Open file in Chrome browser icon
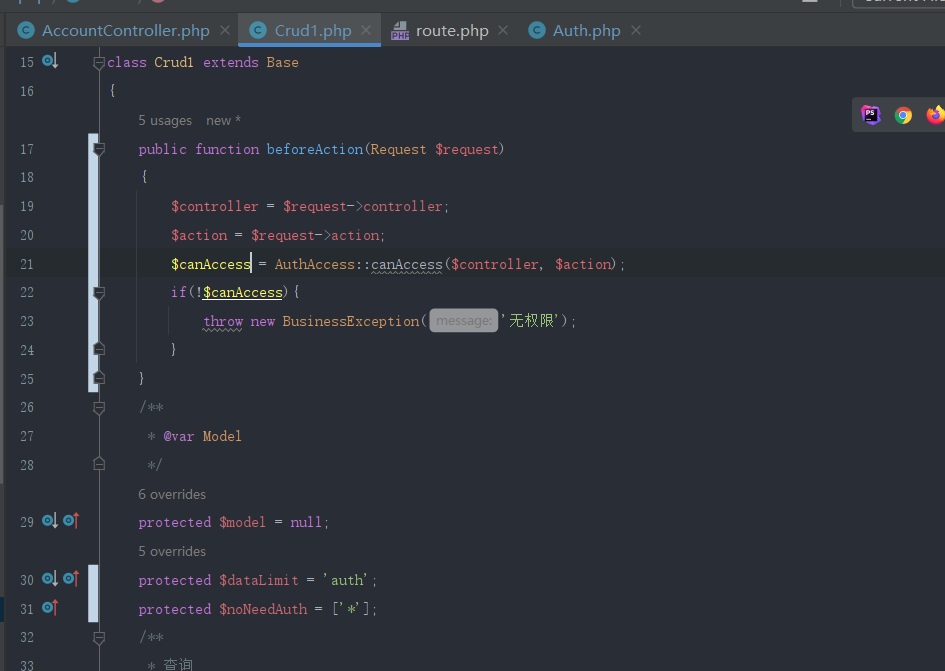This screenshot has height=671, width=945. (x=903, y=115)
